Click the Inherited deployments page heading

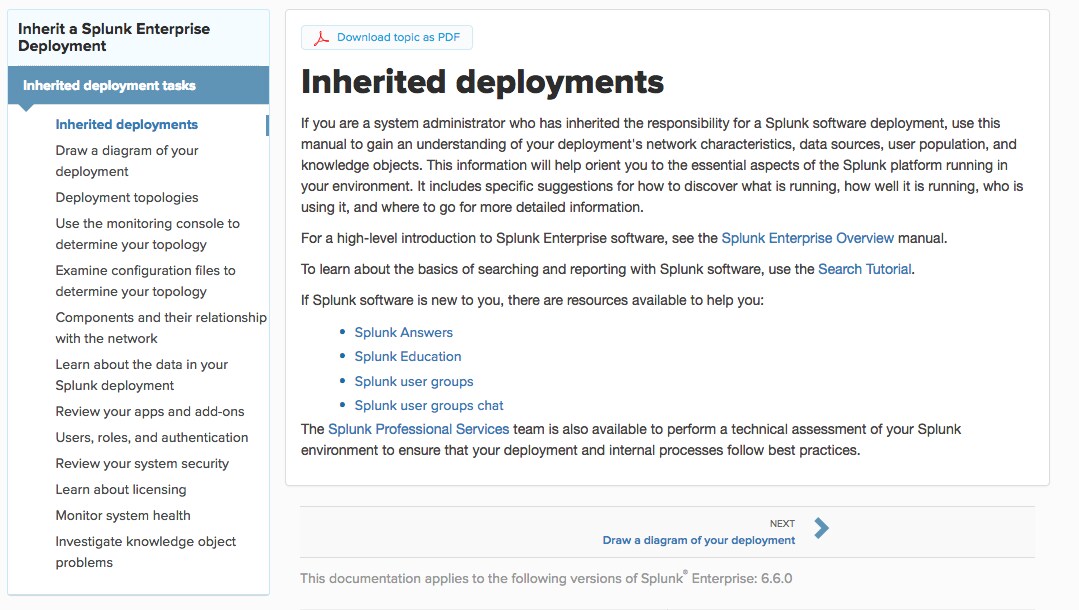coord(482,82)
